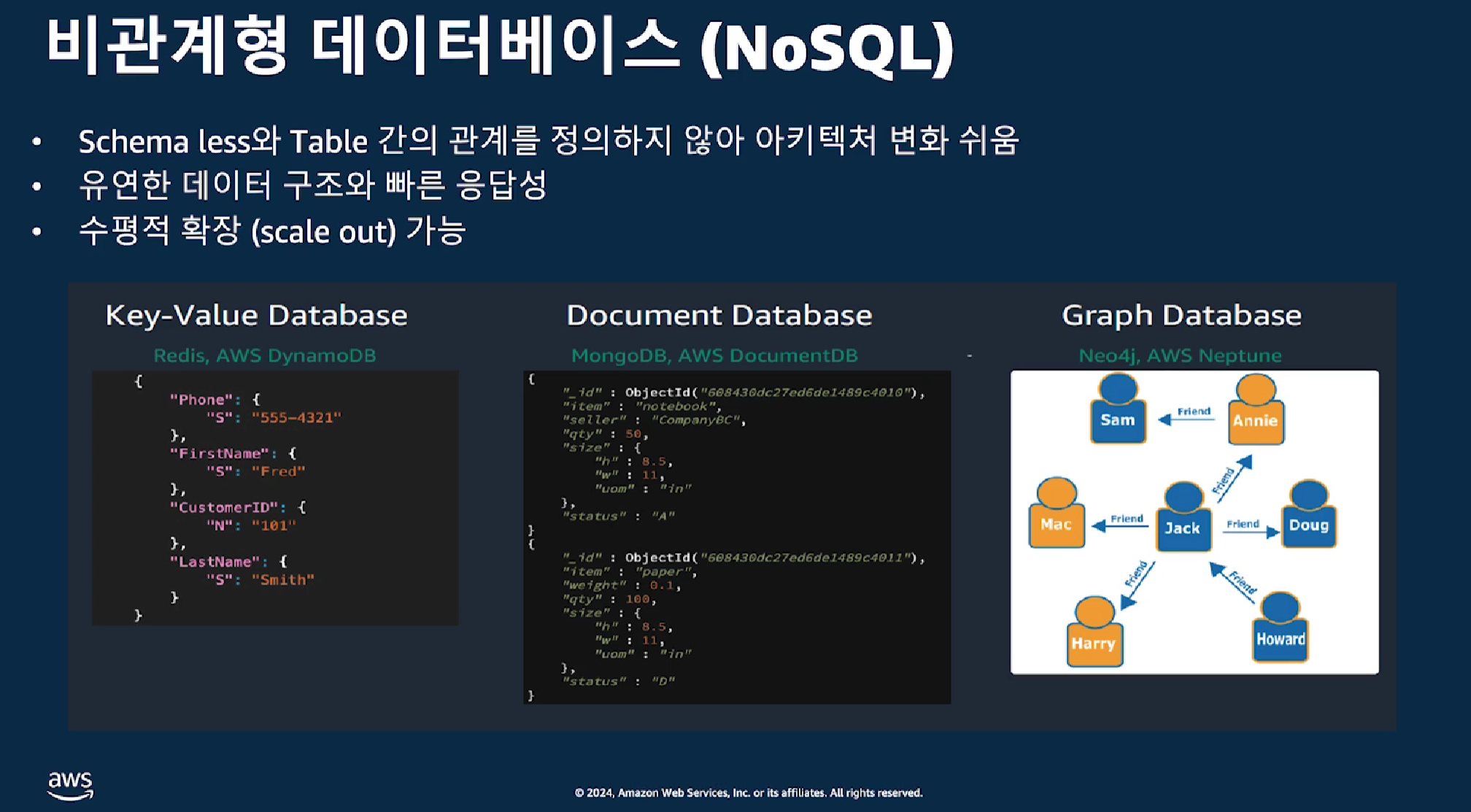The image size is (1471, 812).
Task: Click the Friend arrow from Jack to Annie
Action: pos(1232,479)
